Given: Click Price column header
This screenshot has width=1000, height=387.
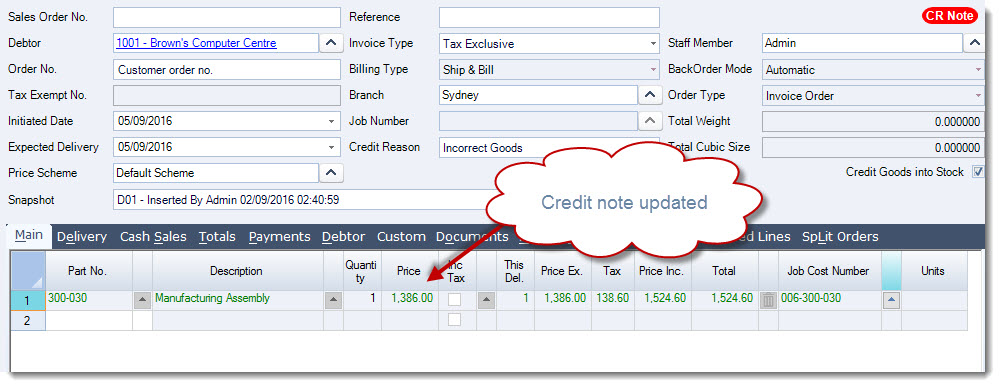Looking at the screenshot, I should (x=409, y=271).
